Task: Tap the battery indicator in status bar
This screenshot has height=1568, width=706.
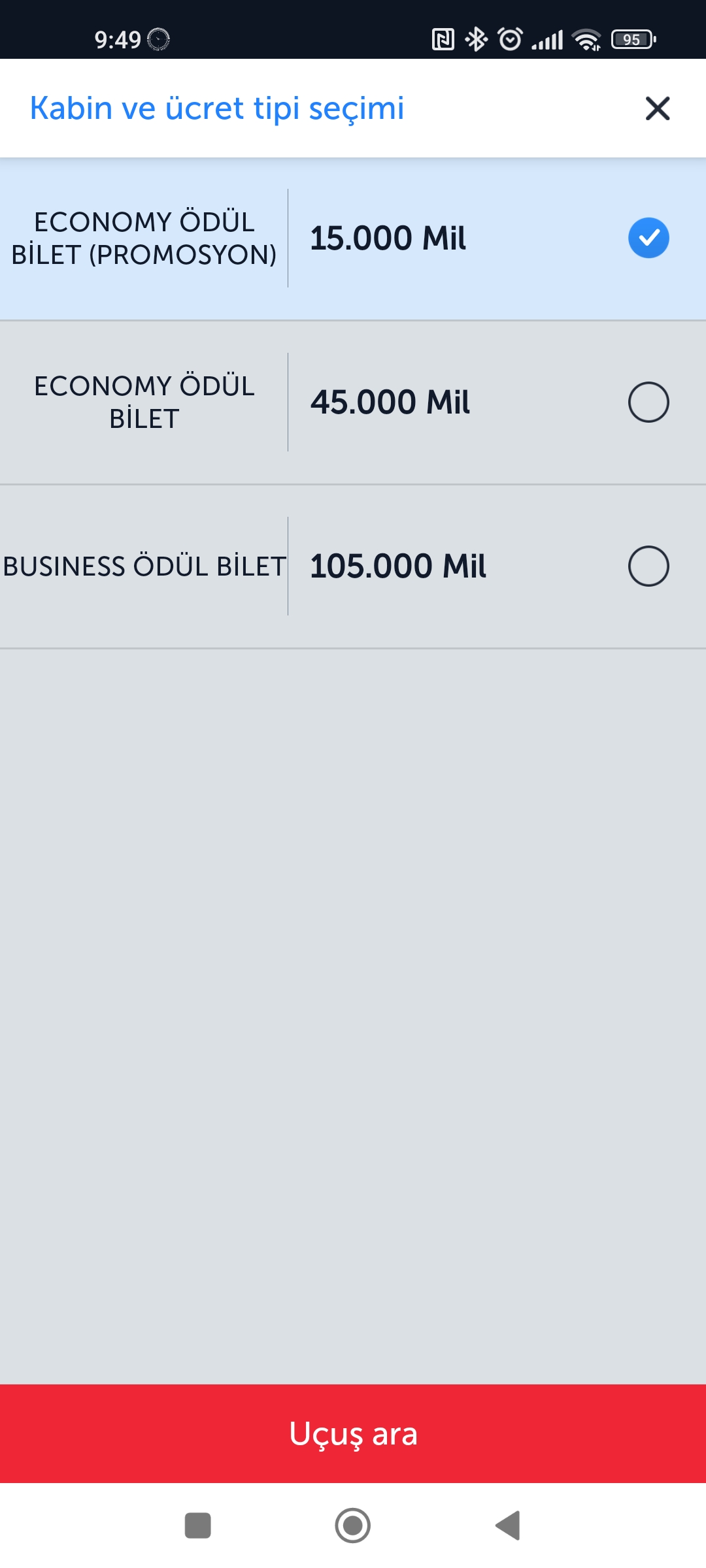Action: pyautogui.click(x=633, y=39)
